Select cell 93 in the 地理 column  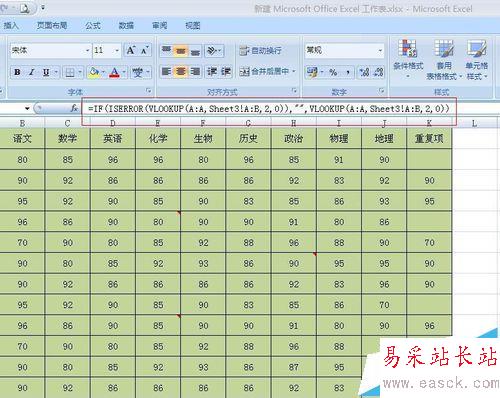[x=384, y=201]
